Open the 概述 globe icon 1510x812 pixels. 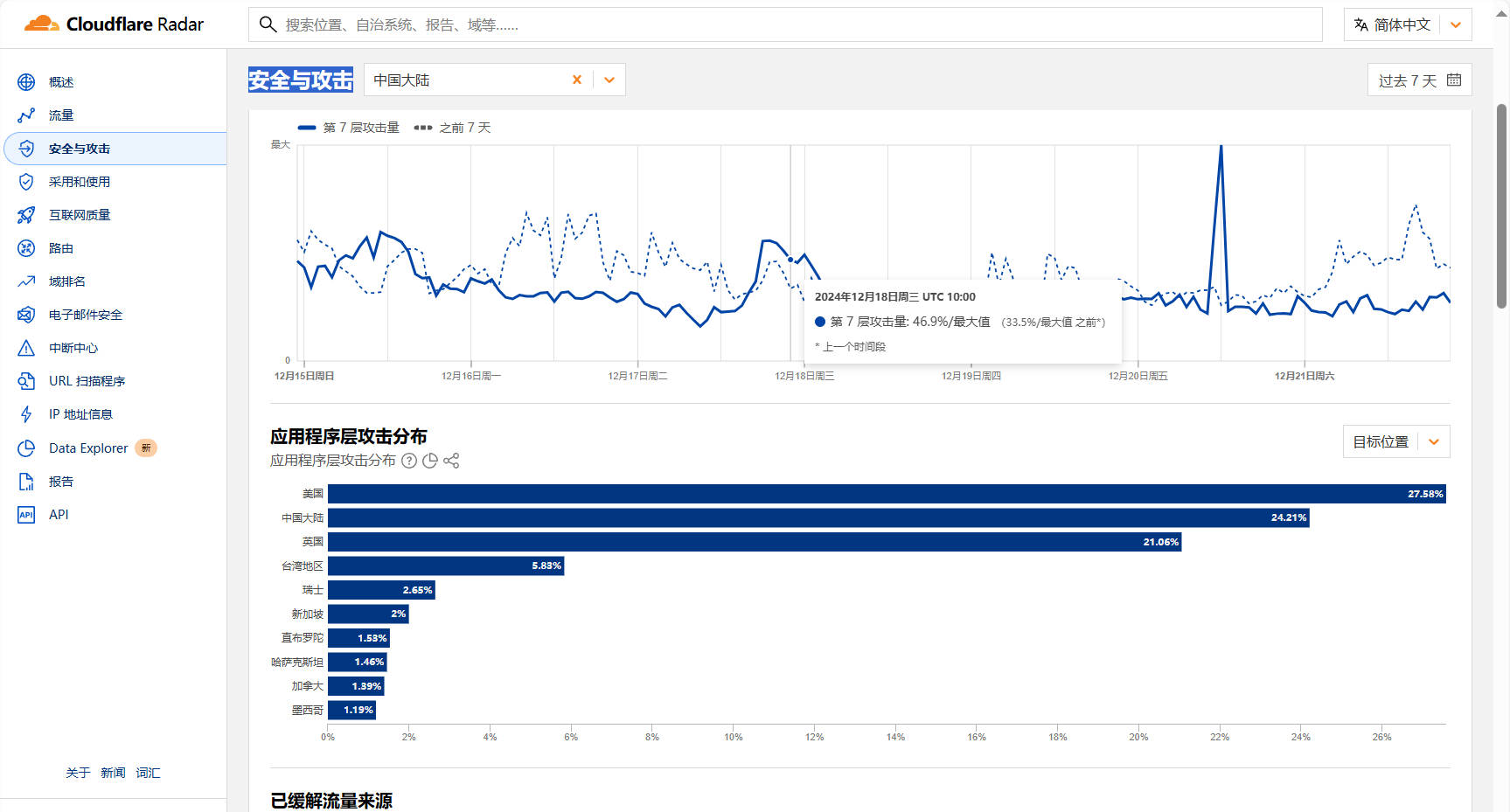coord(26,82)
